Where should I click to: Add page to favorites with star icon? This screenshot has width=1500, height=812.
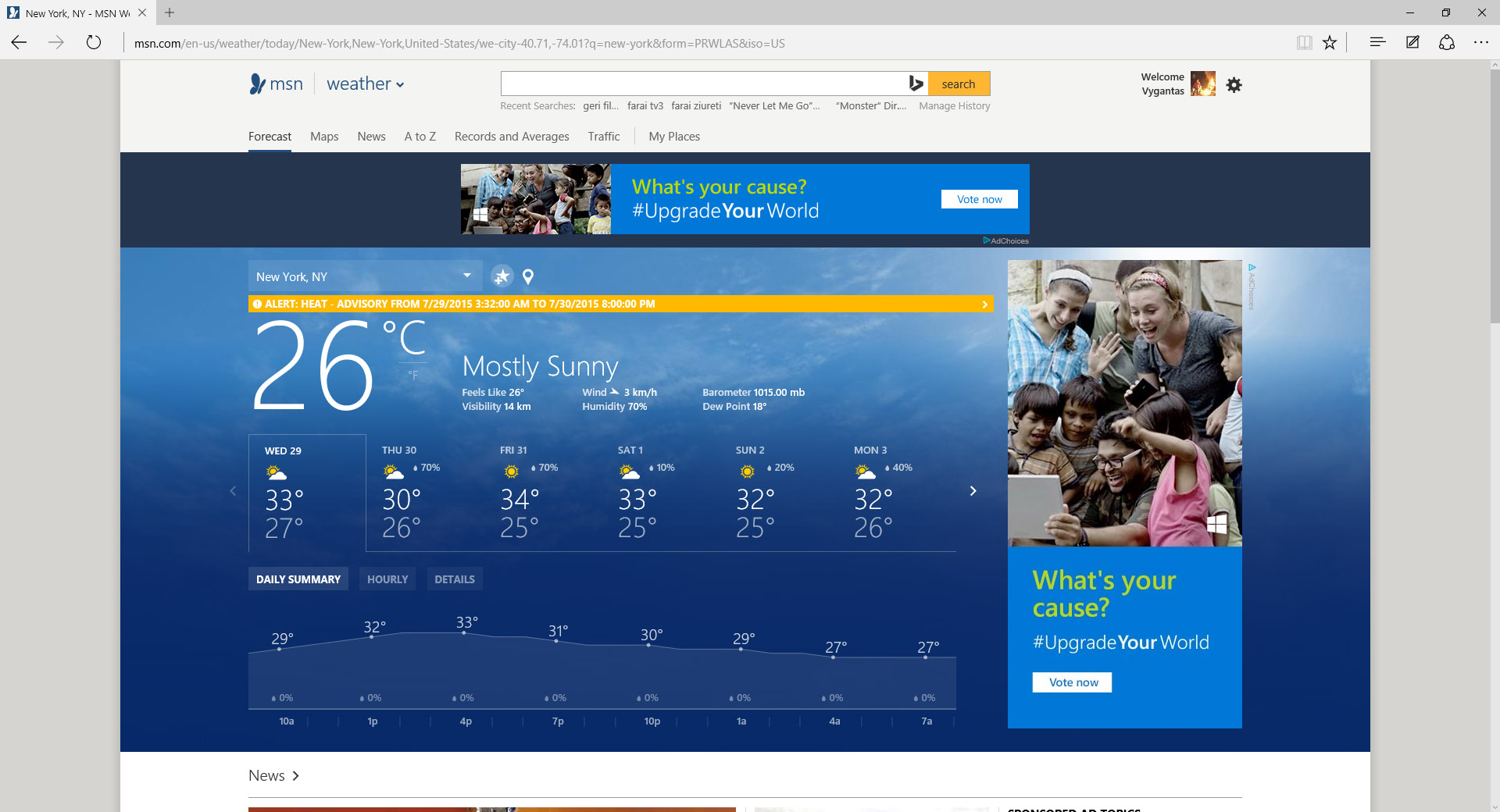click(x=1330, y=43)
